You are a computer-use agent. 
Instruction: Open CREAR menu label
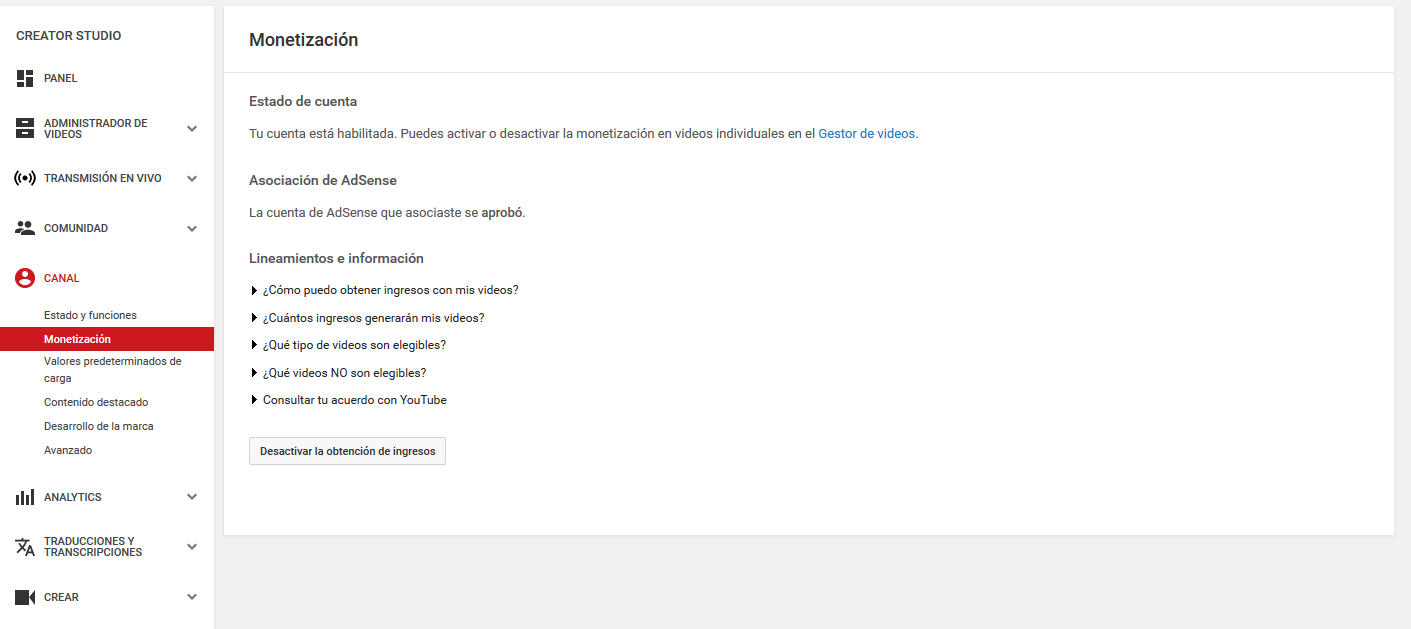click(x=61, y=597)
